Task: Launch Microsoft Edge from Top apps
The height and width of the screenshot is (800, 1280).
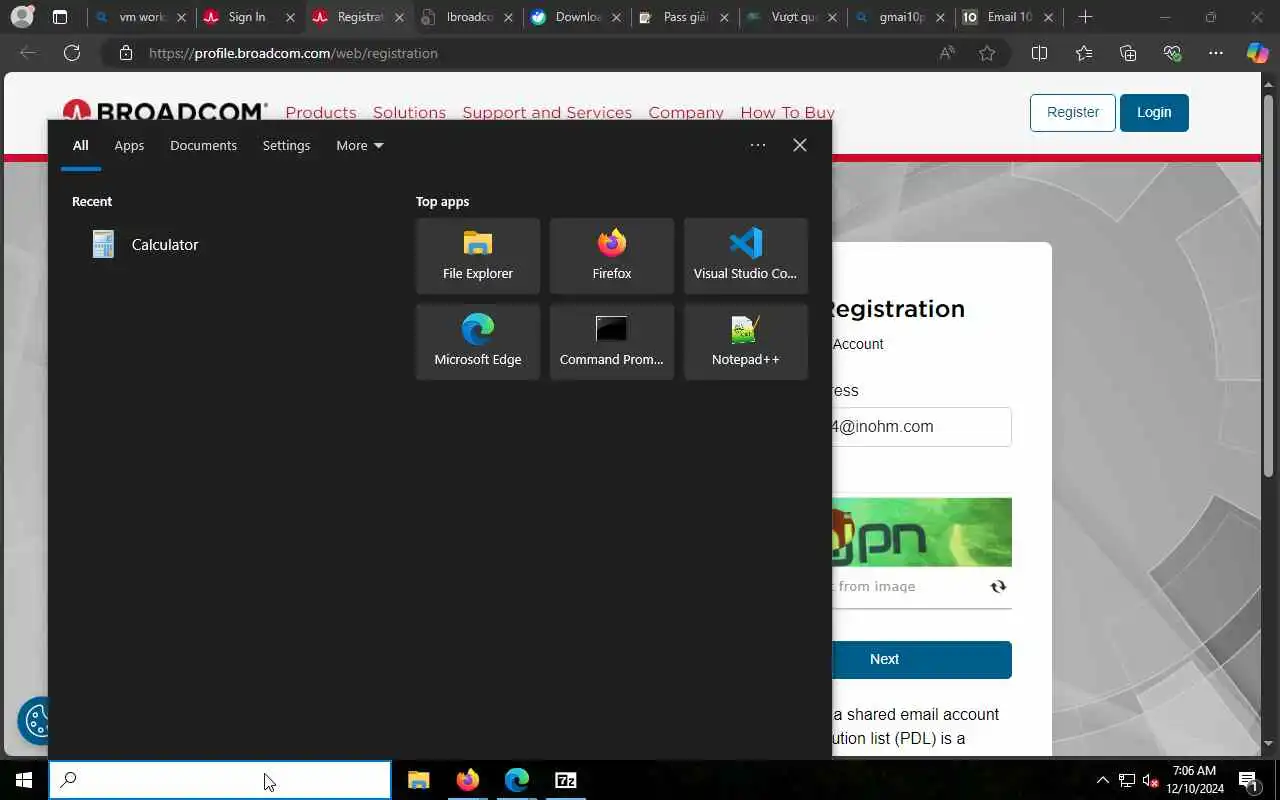Action: (x=478, y=342)
